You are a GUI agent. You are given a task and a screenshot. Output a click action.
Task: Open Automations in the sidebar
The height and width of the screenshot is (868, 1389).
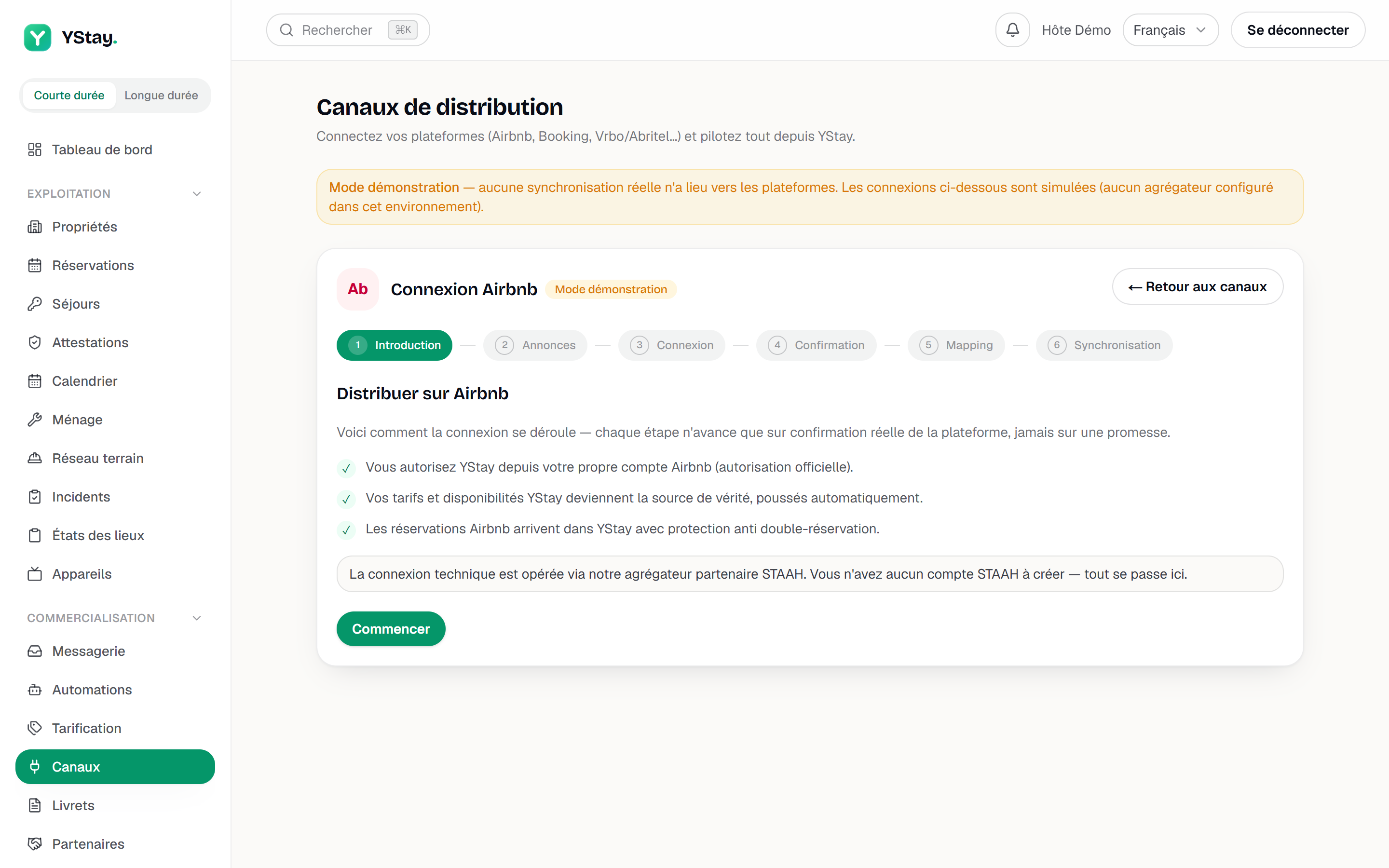(x=115, y=690)
